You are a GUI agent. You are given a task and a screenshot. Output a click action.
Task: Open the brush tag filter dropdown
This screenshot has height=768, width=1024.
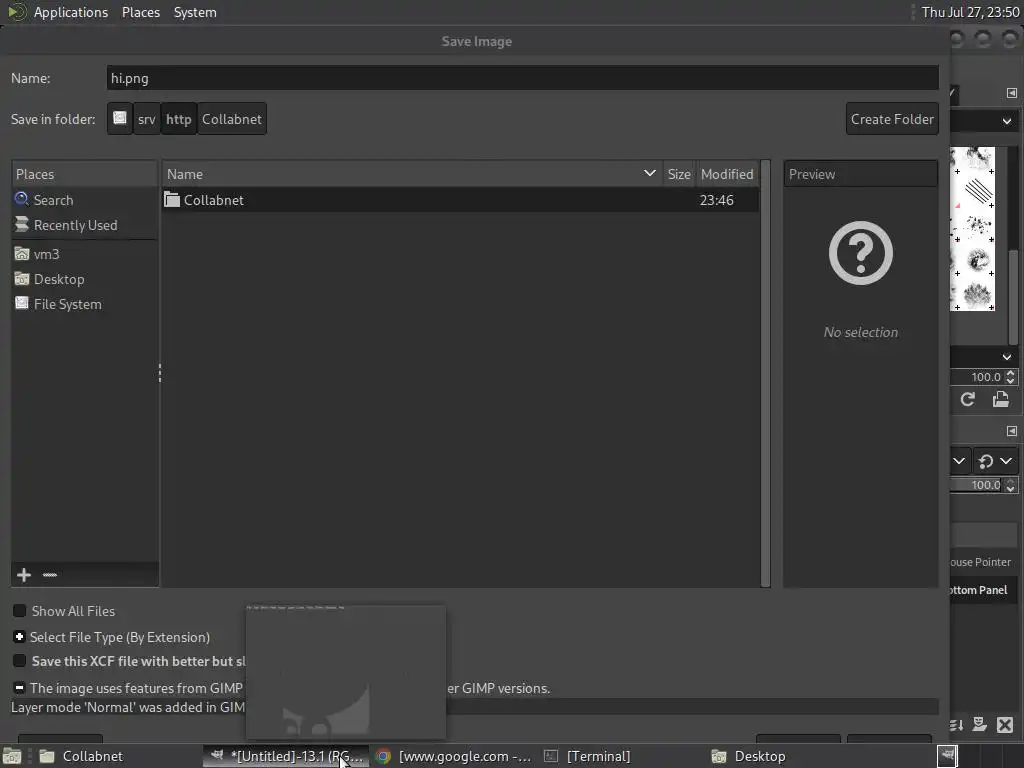[1006, 121]
